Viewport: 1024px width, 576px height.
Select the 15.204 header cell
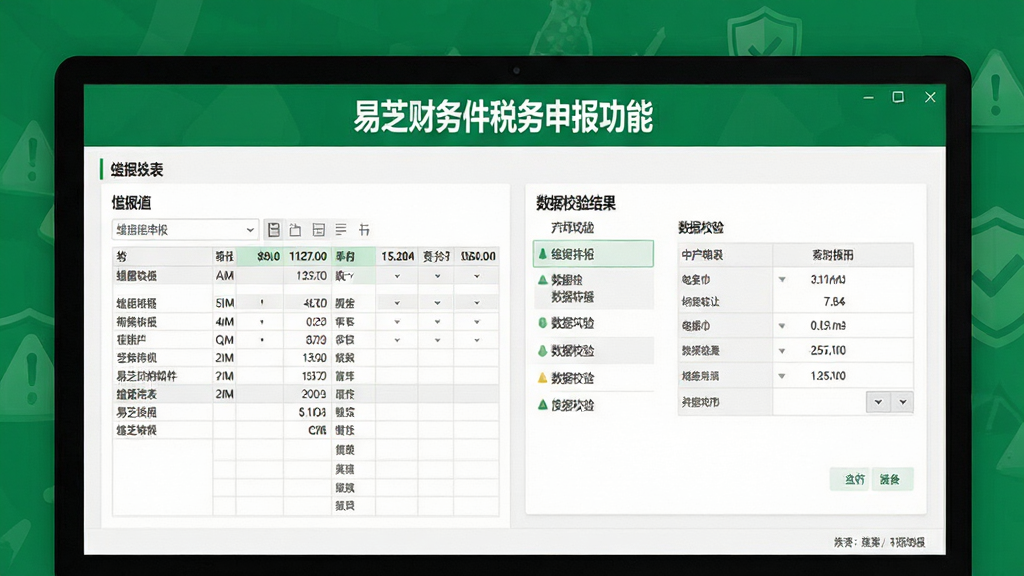[397, 257]
